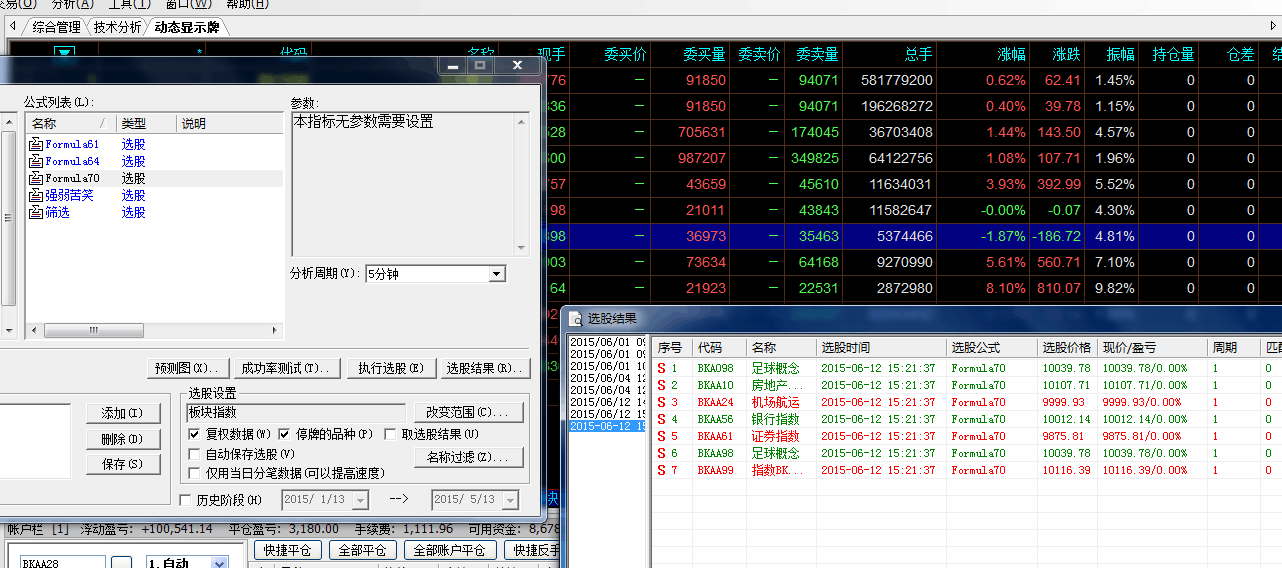1282x568 pixels.
Task: Select the Formula61 formula icon
Action: pos(36,145)
